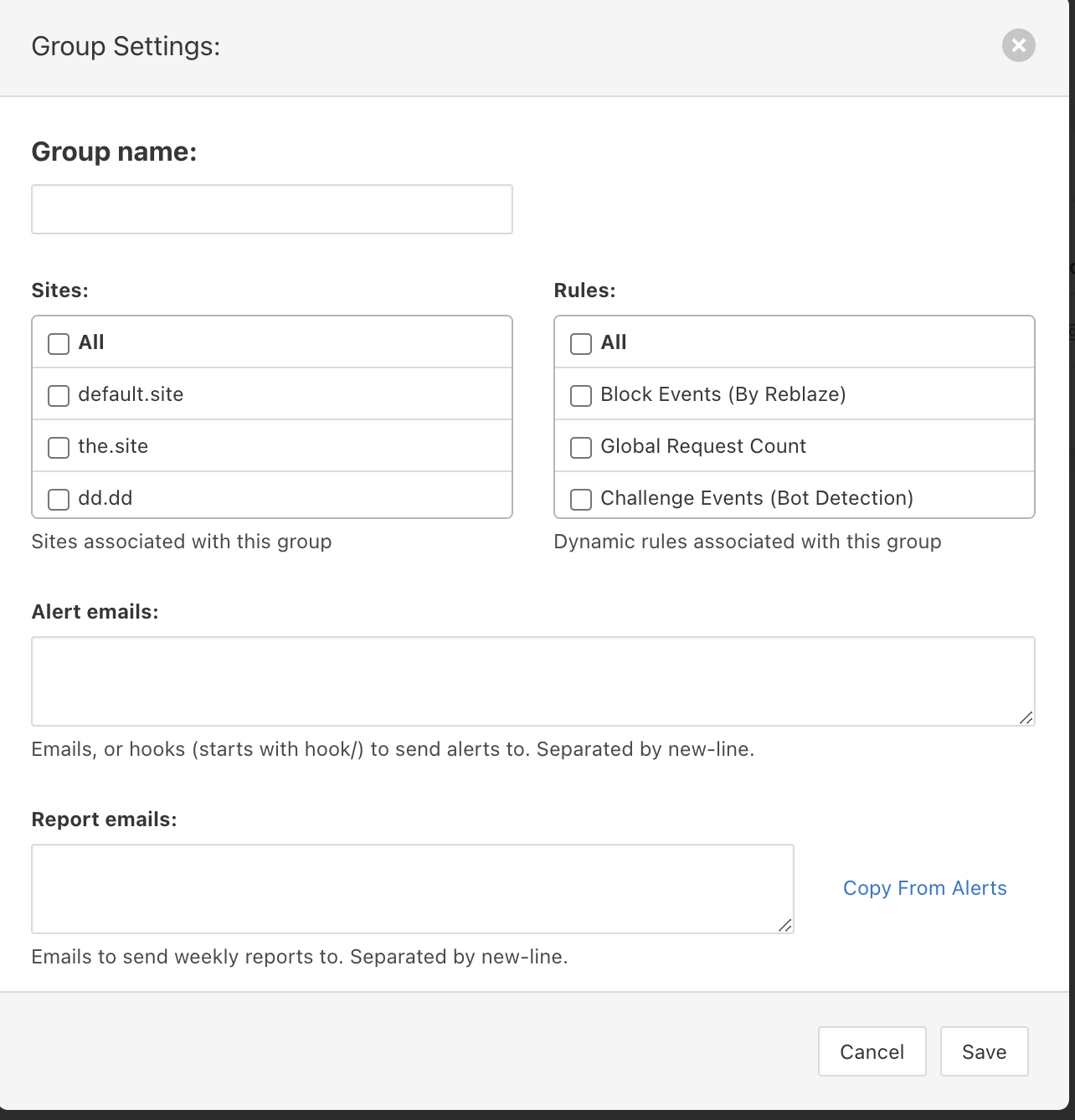Save the group settings
This screenshot has width=1075, height=1120.
(984, 1051)
